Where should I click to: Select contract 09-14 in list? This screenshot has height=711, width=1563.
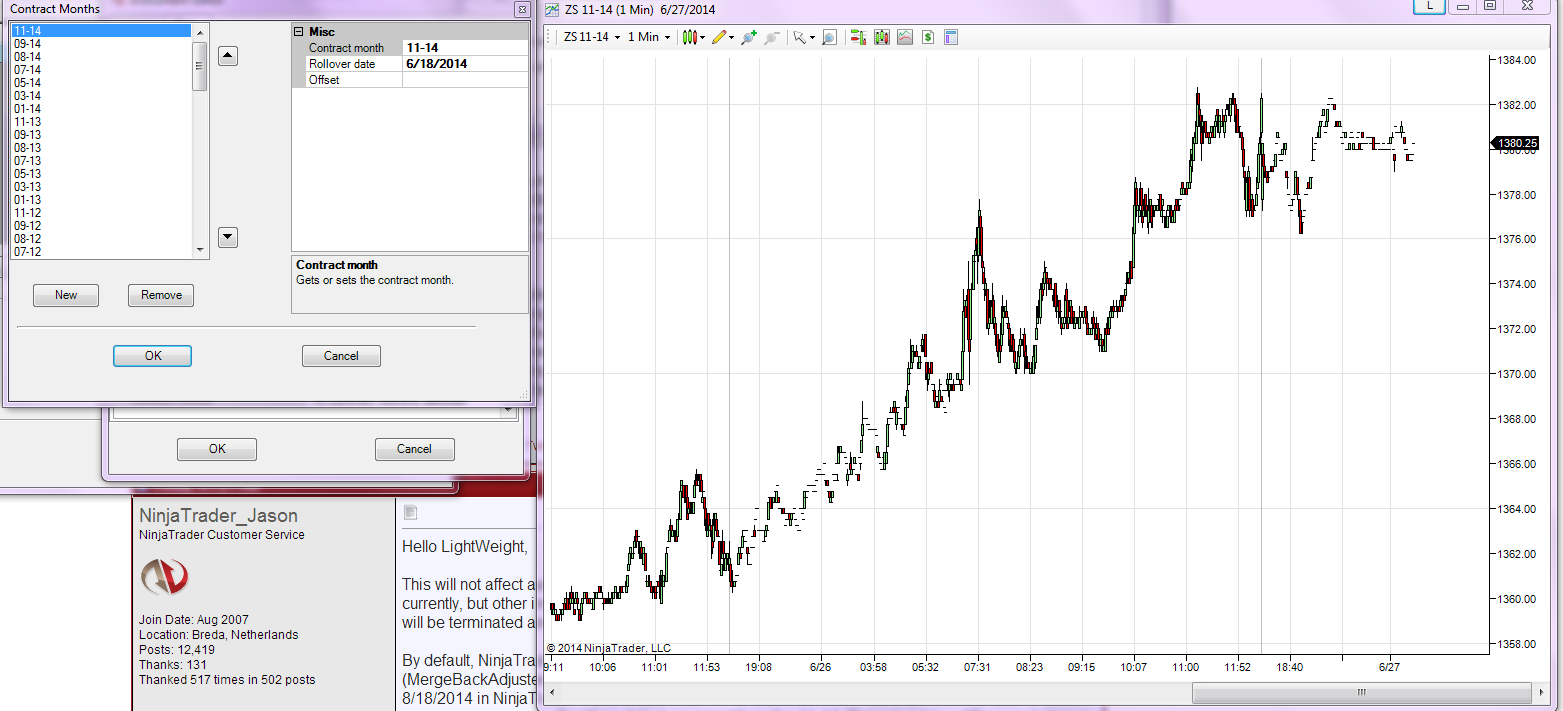coord(101,44)
